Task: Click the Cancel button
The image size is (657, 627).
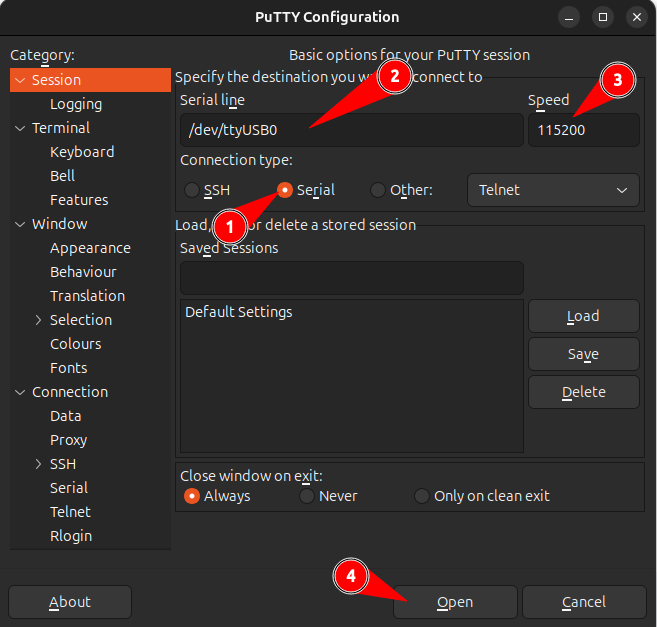Action: coord(584,602)
